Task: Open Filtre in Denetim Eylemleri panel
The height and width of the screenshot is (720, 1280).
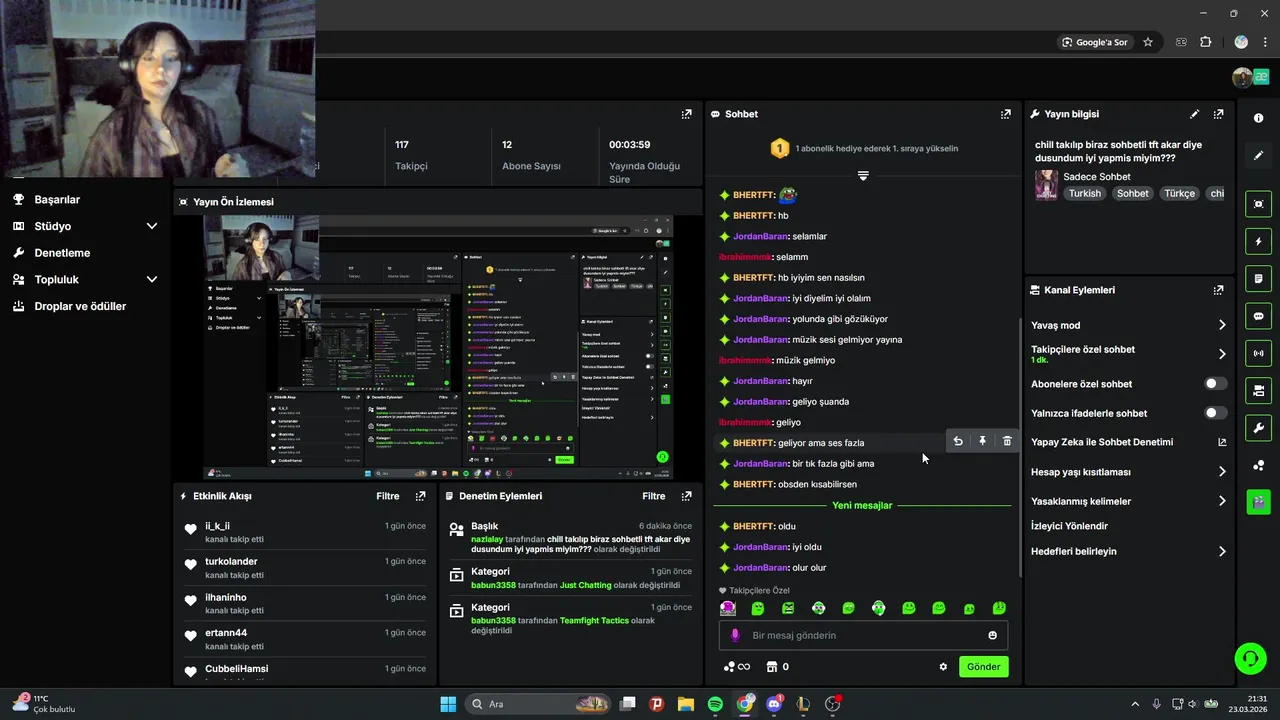Action: pyautogui.click(x=654, y=496)
